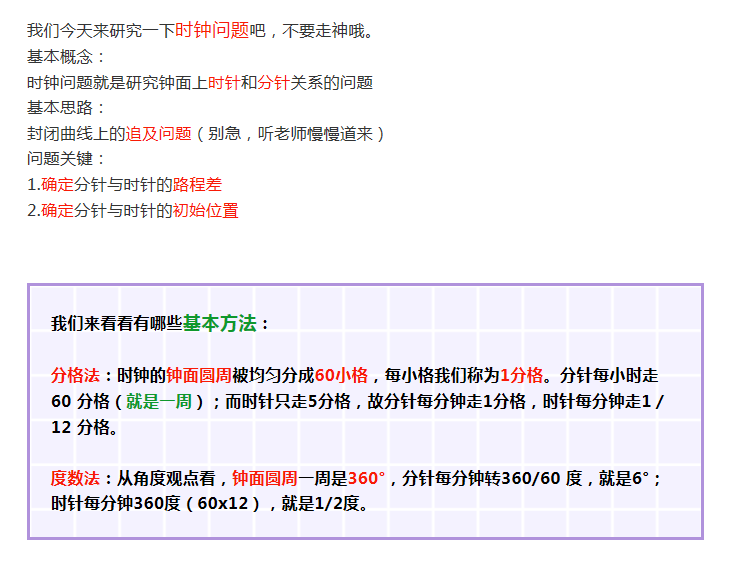Click the first "基本概念：" heading
731x564 pixels.
click(66, 57)
